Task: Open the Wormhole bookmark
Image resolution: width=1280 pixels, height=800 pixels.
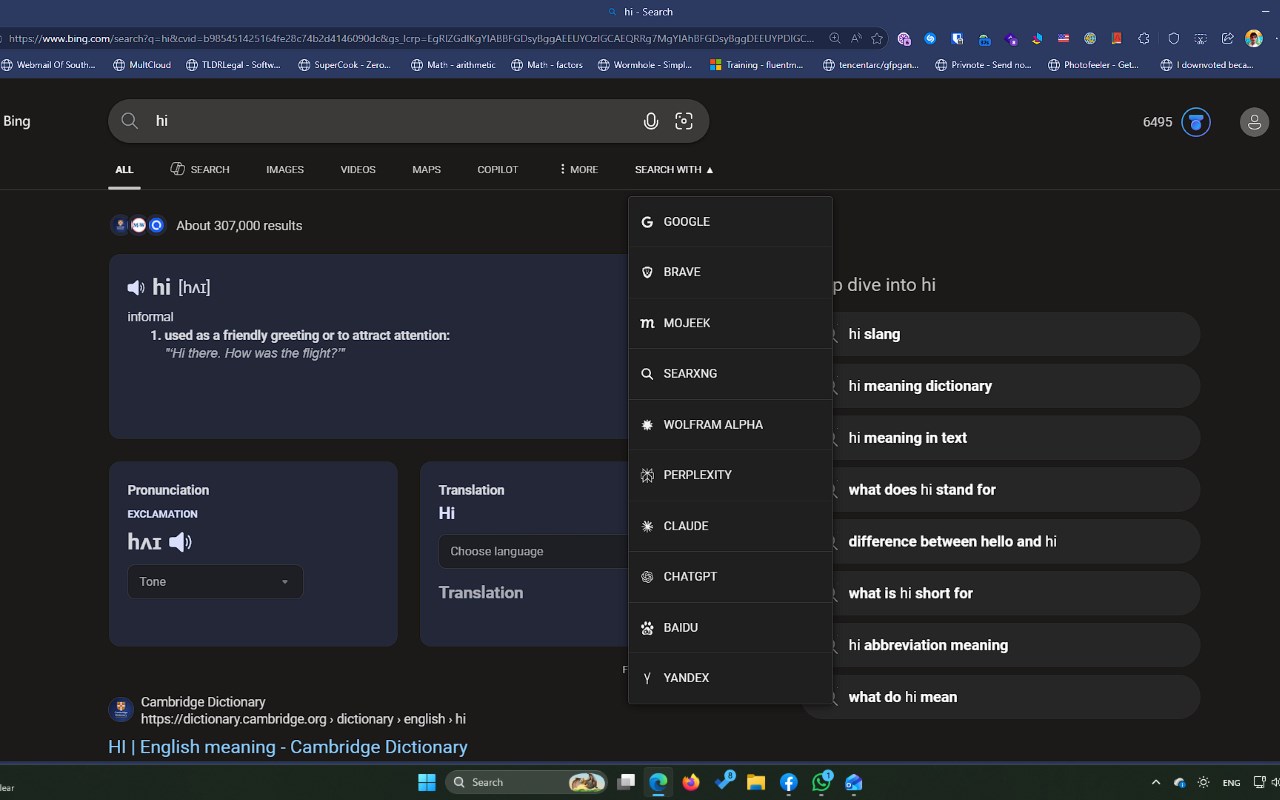Action: [x=645, y=65]
